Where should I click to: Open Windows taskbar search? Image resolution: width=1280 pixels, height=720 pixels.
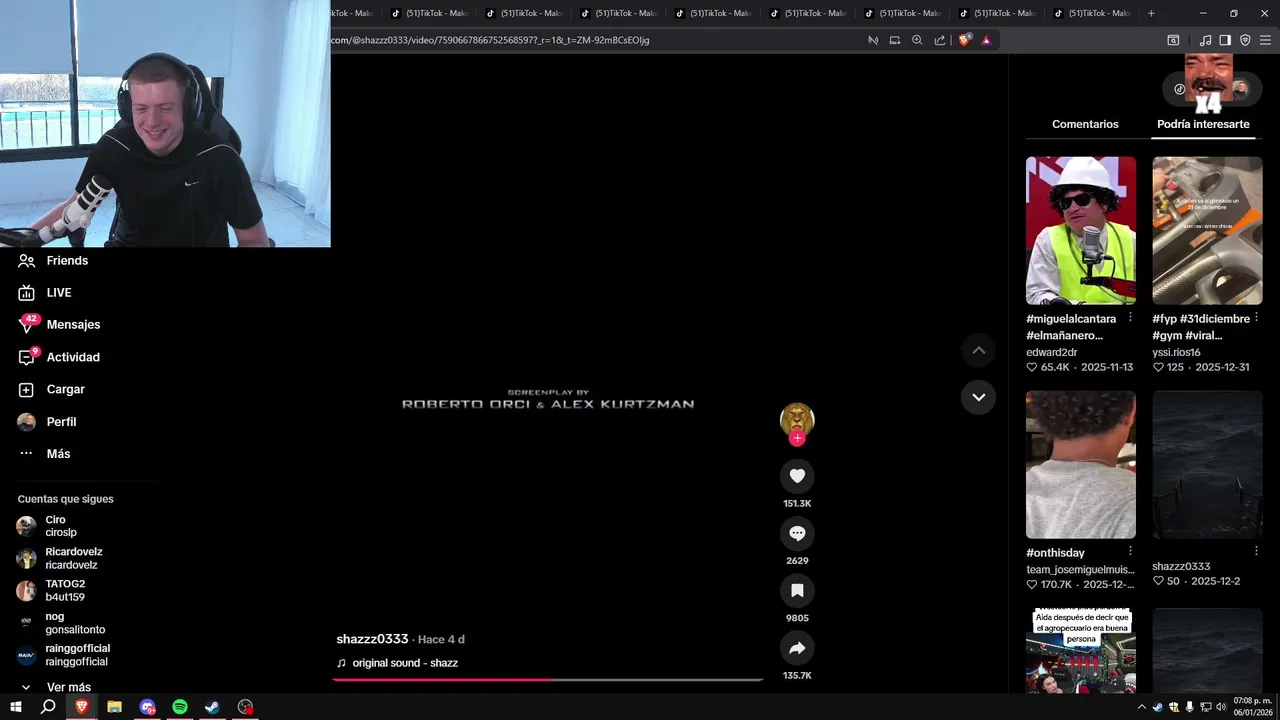click(48, 707)
